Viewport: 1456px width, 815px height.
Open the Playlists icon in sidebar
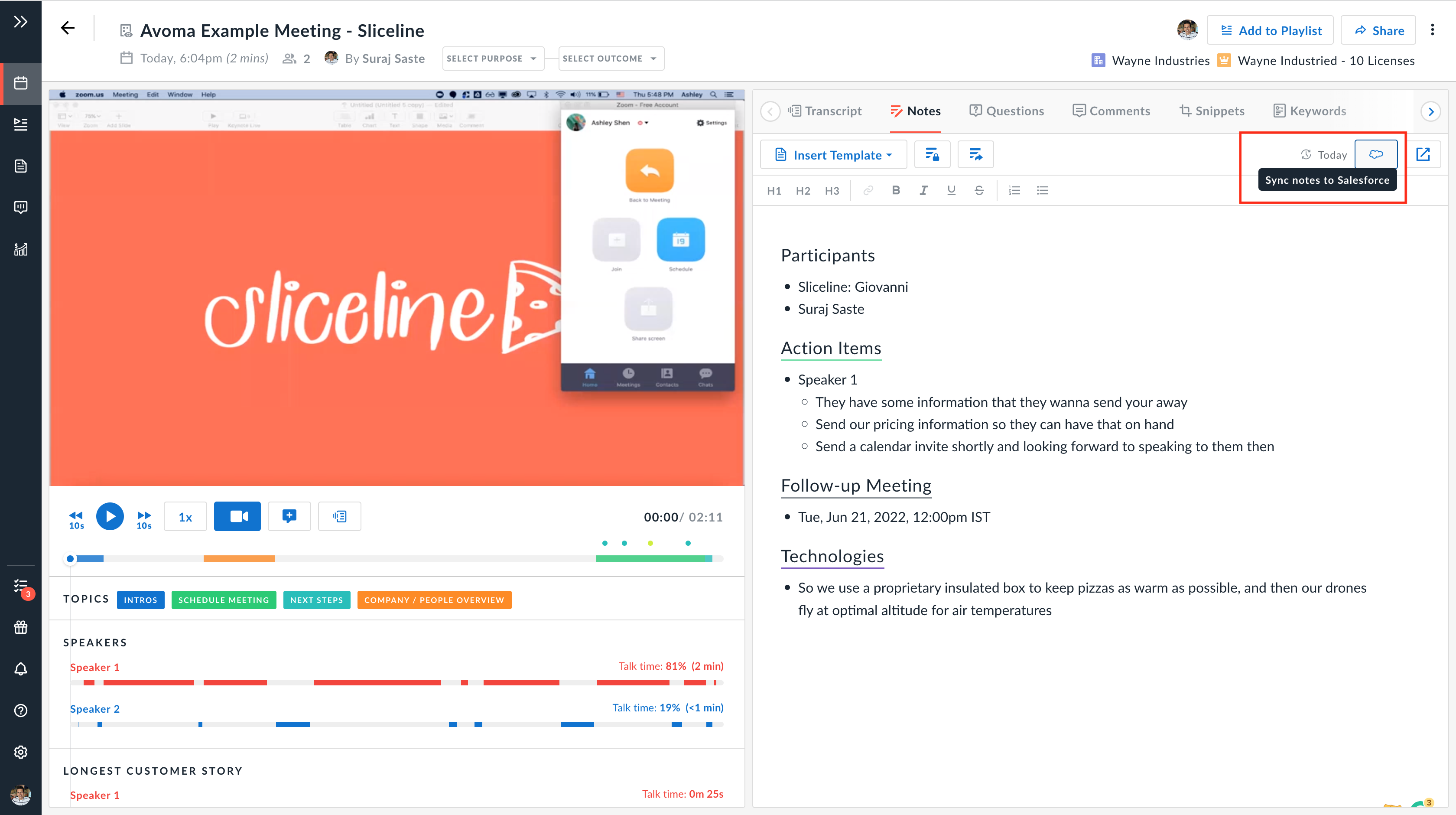(21, 124)
